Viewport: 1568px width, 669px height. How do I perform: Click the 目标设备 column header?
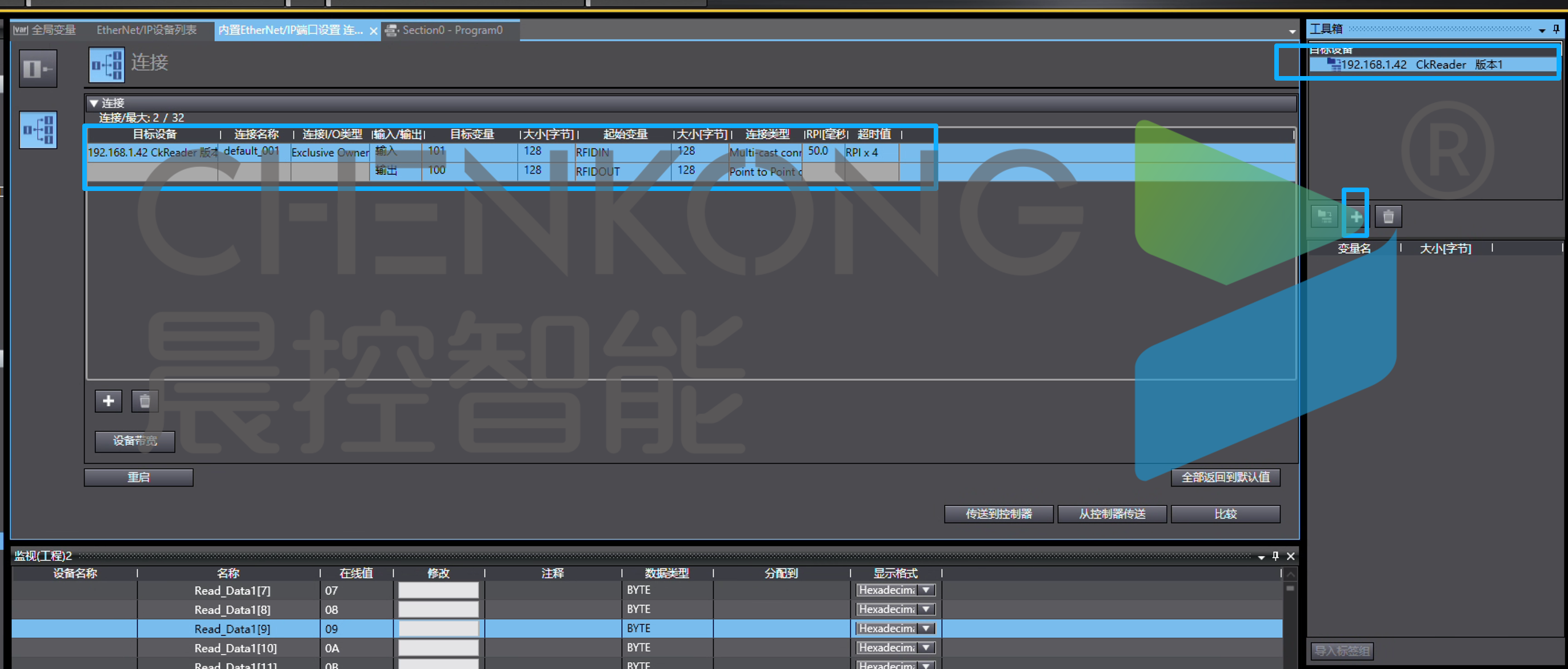[155, 134]
